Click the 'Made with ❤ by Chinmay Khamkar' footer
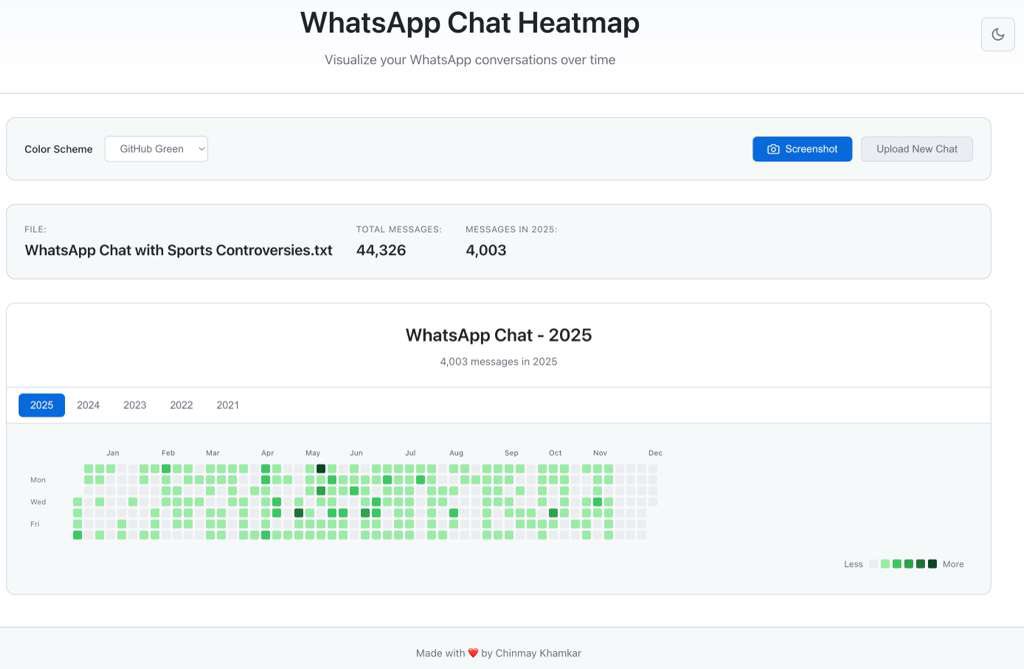This screenshot has height=669, width=1024. click(498, 653)
